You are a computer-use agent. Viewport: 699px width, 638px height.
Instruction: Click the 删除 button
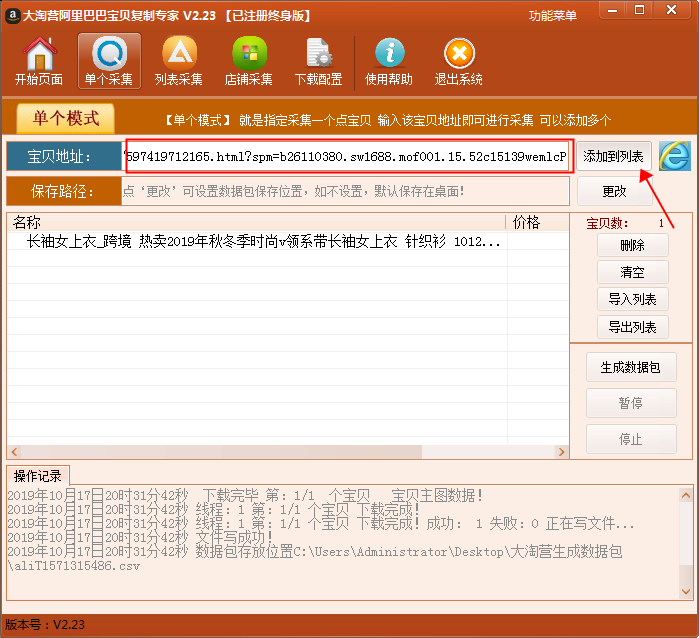click(633, 245)
